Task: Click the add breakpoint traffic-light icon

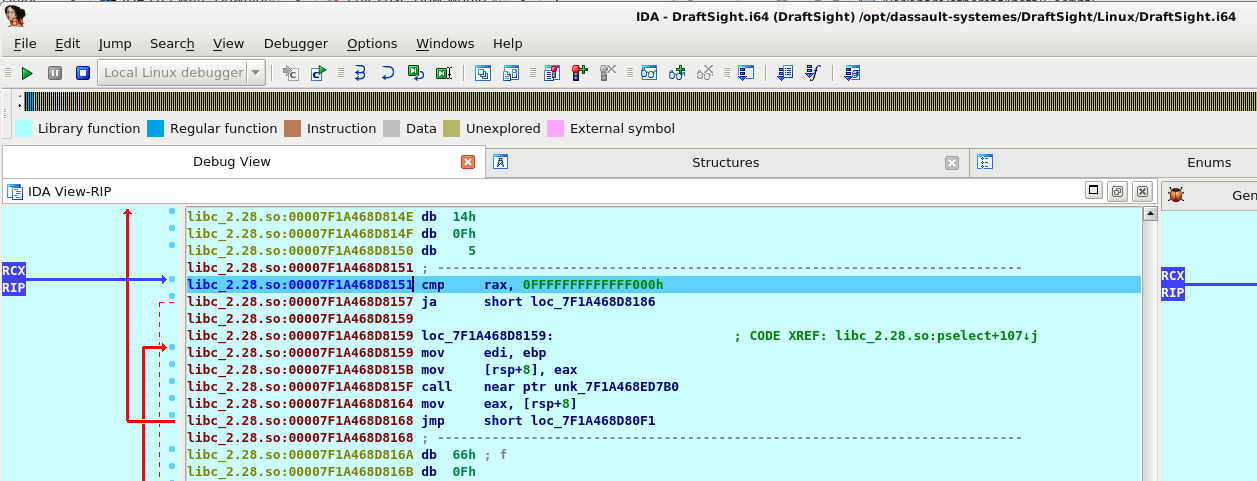Action: [579, 73]
